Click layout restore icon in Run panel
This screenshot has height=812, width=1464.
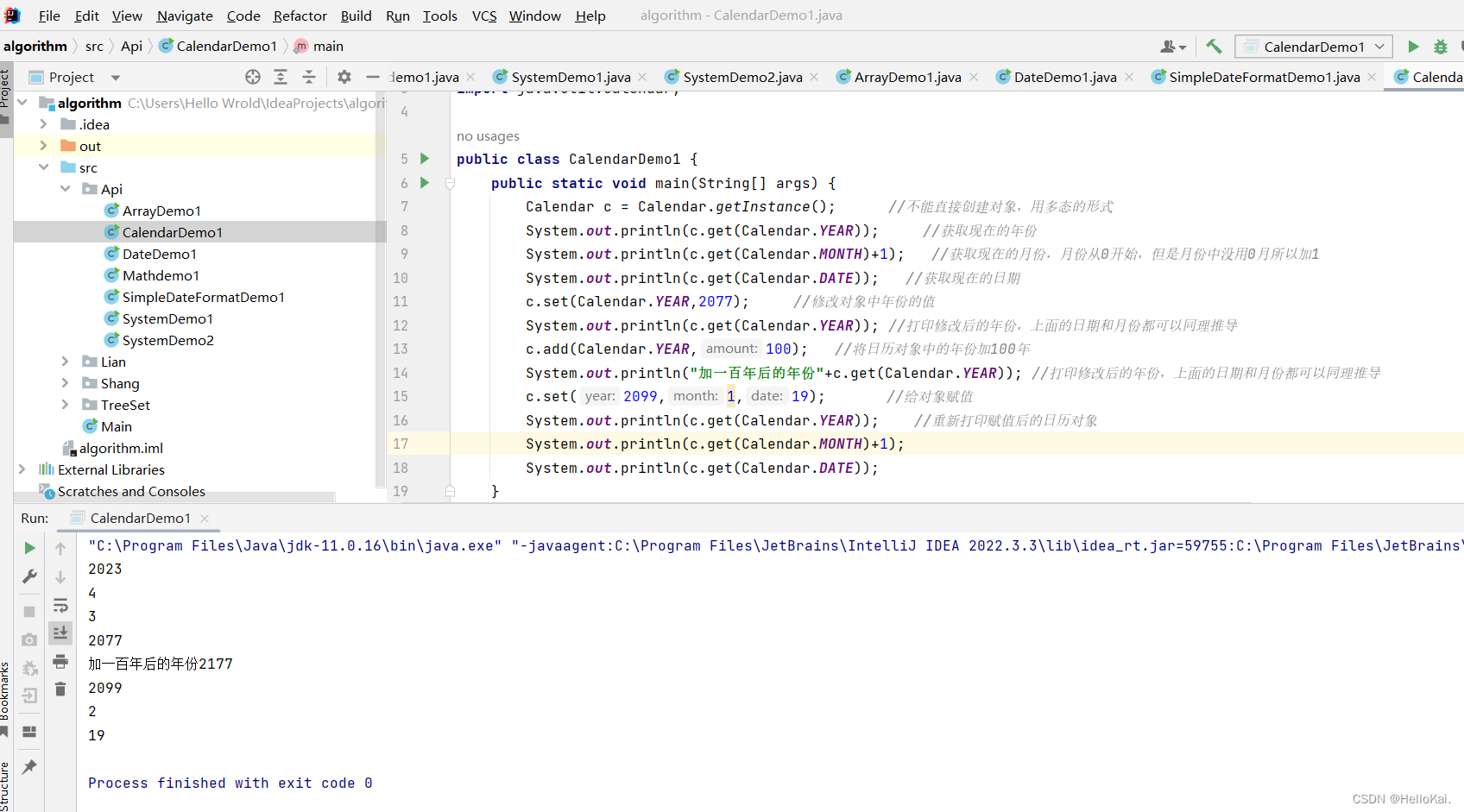(x=29, y=732)
